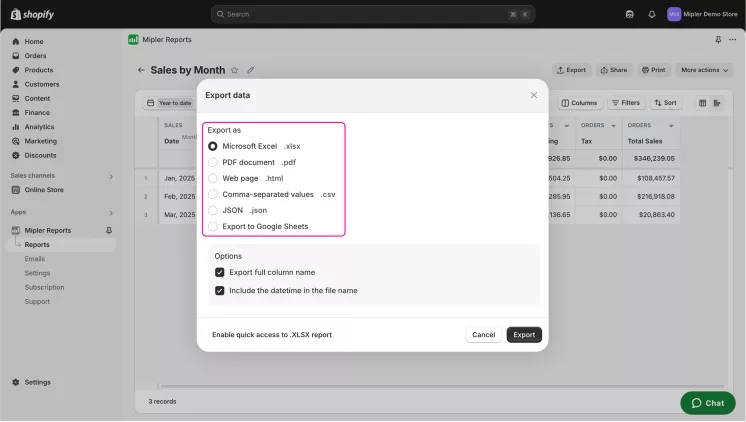Open the Filters panel
This screenshot has height=422, width=746.
626,103
